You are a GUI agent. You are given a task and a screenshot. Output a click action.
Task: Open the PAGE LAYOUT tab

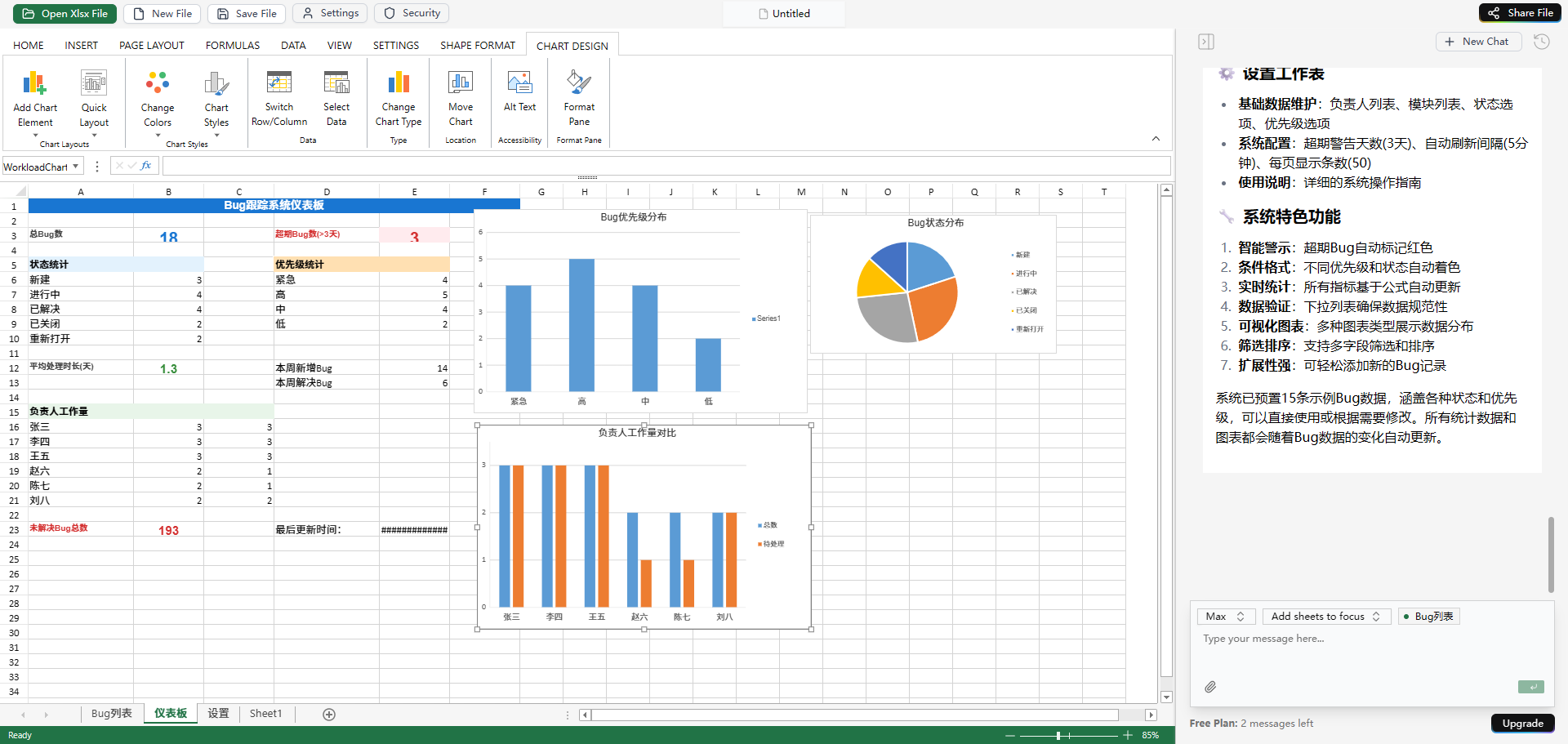[152, 46]
